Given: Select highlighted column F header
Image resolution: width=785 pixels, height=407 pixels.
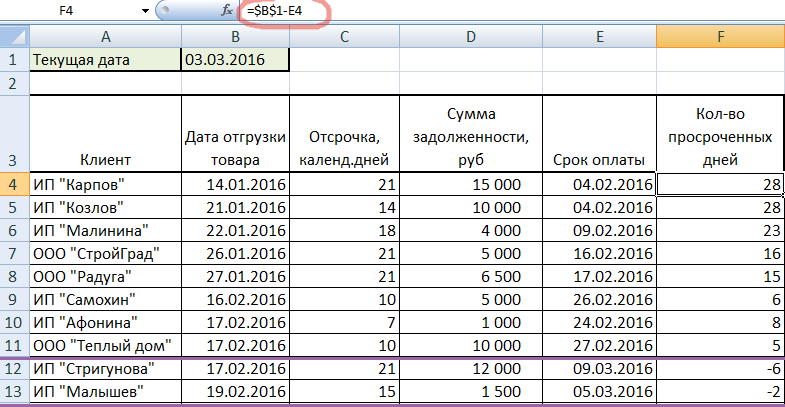Looking at the screenshot, I should point(720,36).
